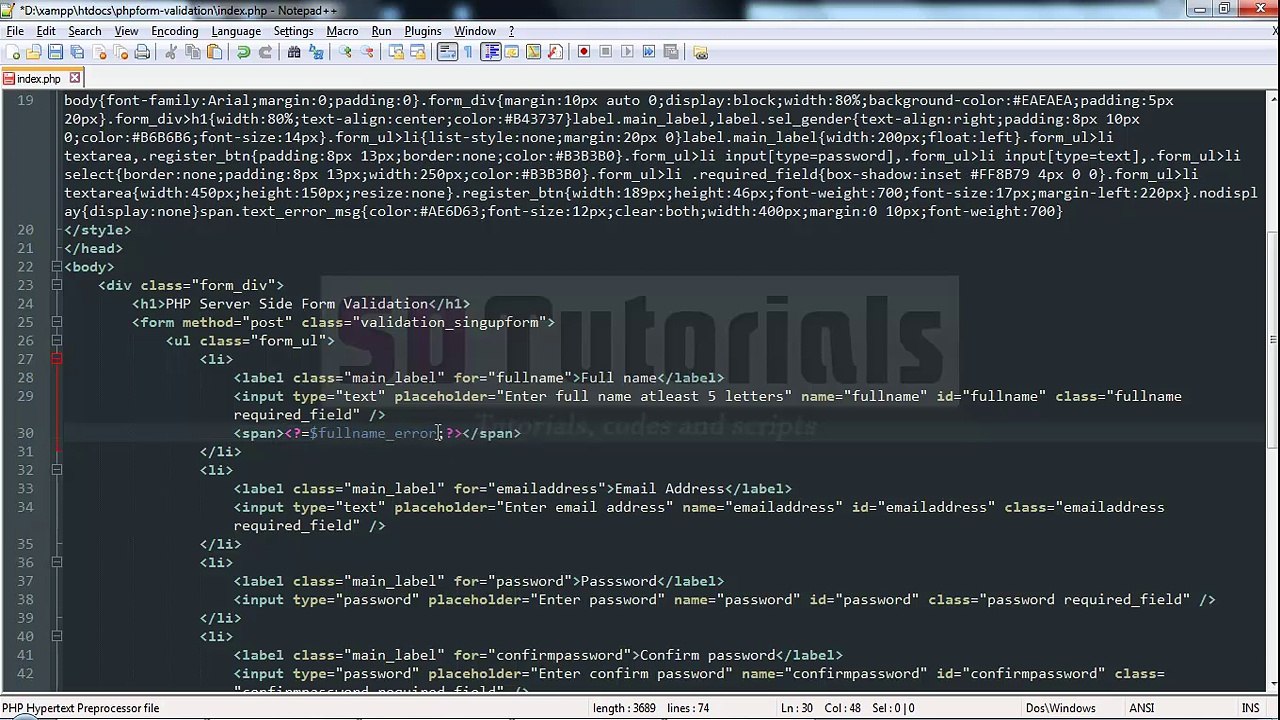Zoom in using magnifier plus icon
Image resolution: width=1280 pixels, height=720 pixels.
(x=345, y=52)
